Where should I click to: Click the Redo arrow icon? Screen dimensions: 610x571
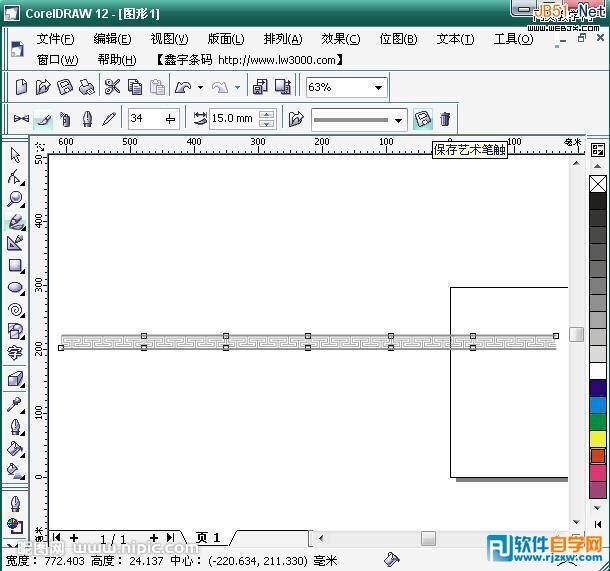(220, 87)
